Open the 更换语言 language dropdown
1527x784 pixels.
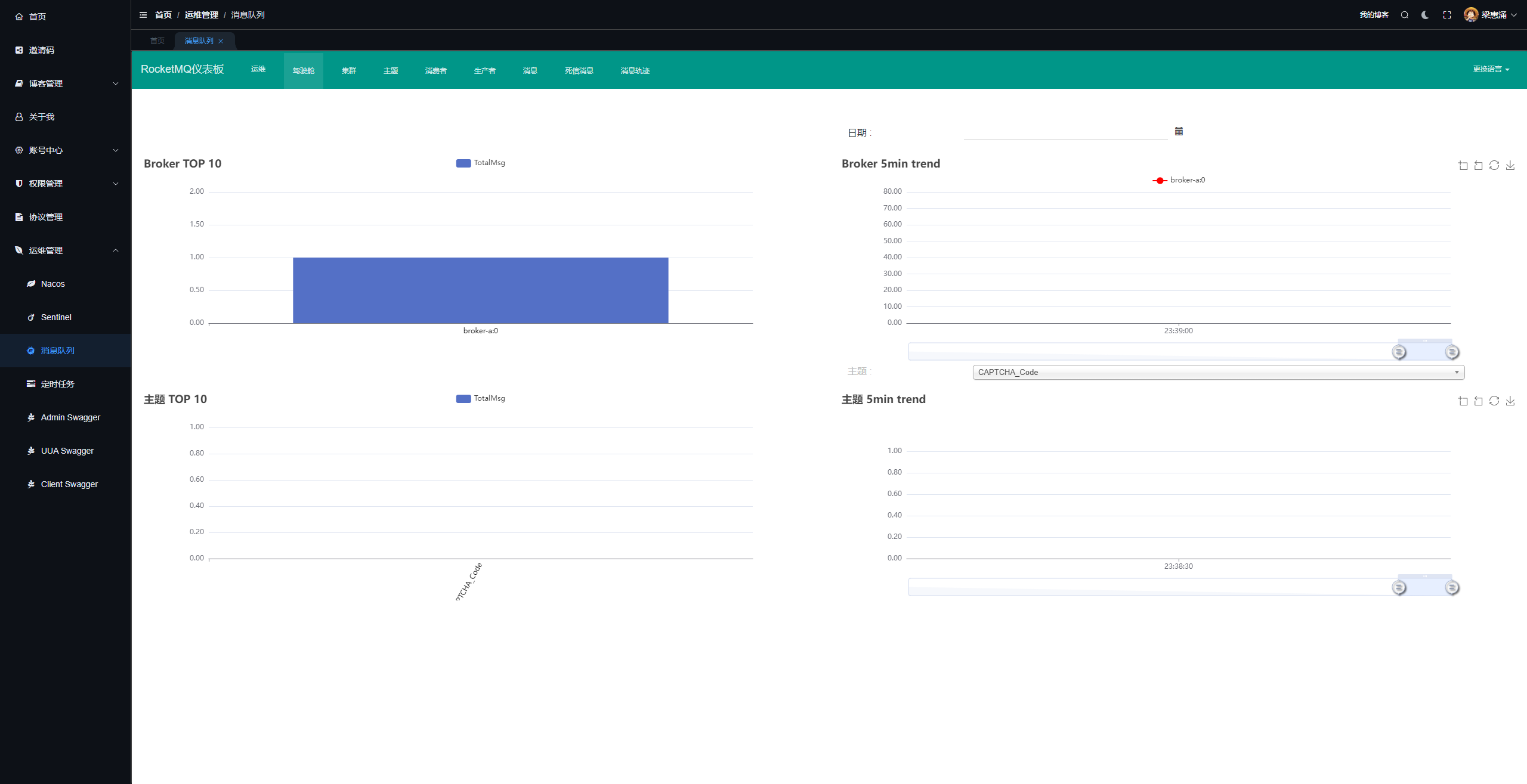pos(1491,69)
